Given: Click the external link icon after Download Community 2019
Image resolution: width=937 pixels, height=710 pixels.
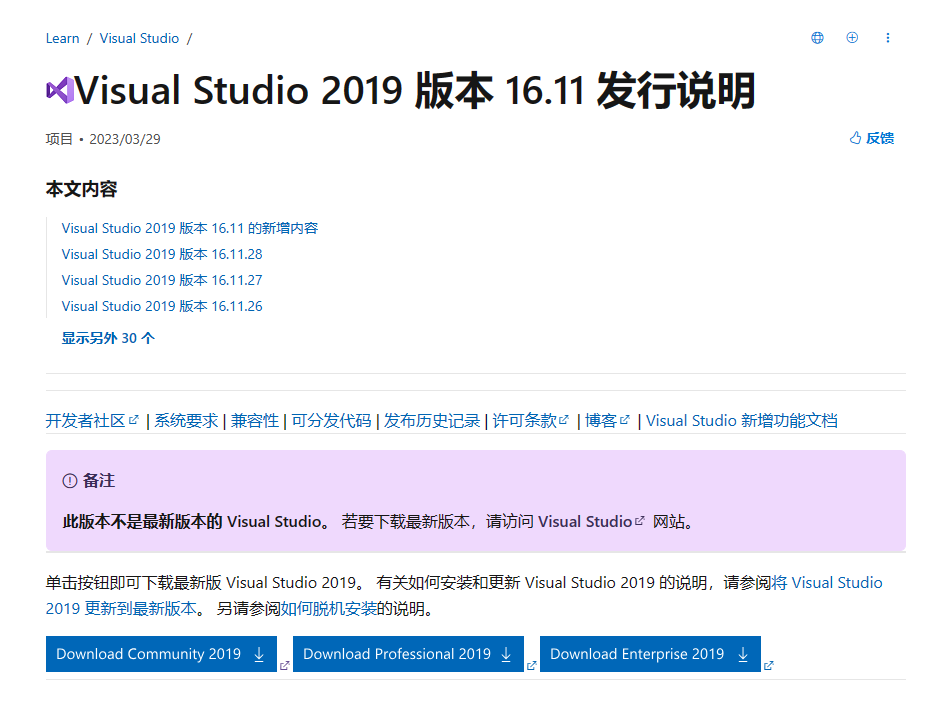Looking at the screenshot, I should point(284,665).
